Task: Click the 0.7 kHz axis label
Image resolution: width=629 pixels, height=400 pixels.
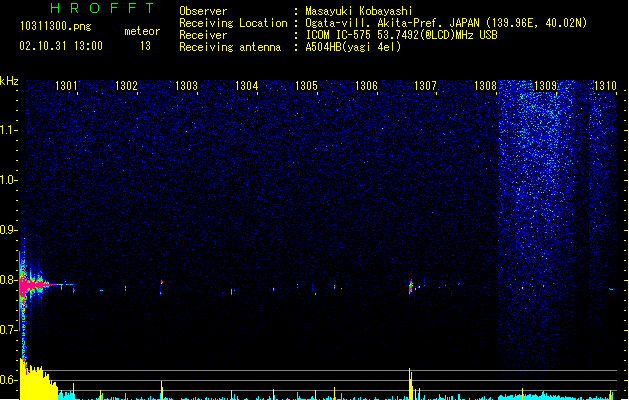Action: click(x=9, y=330)
